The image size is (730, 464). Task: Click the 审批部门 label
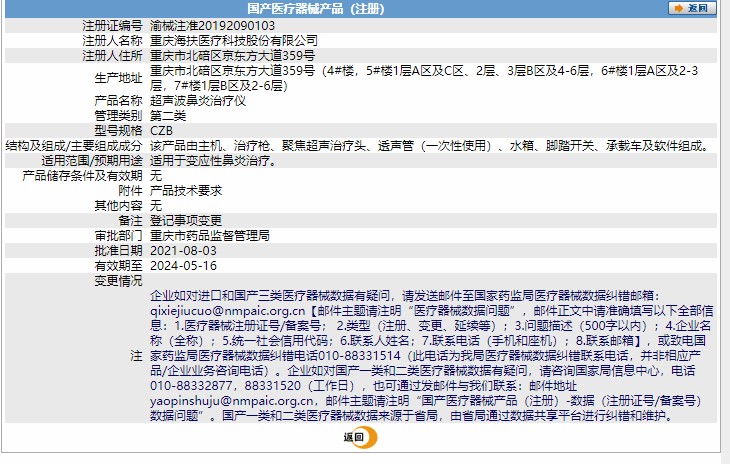(118, 235)
